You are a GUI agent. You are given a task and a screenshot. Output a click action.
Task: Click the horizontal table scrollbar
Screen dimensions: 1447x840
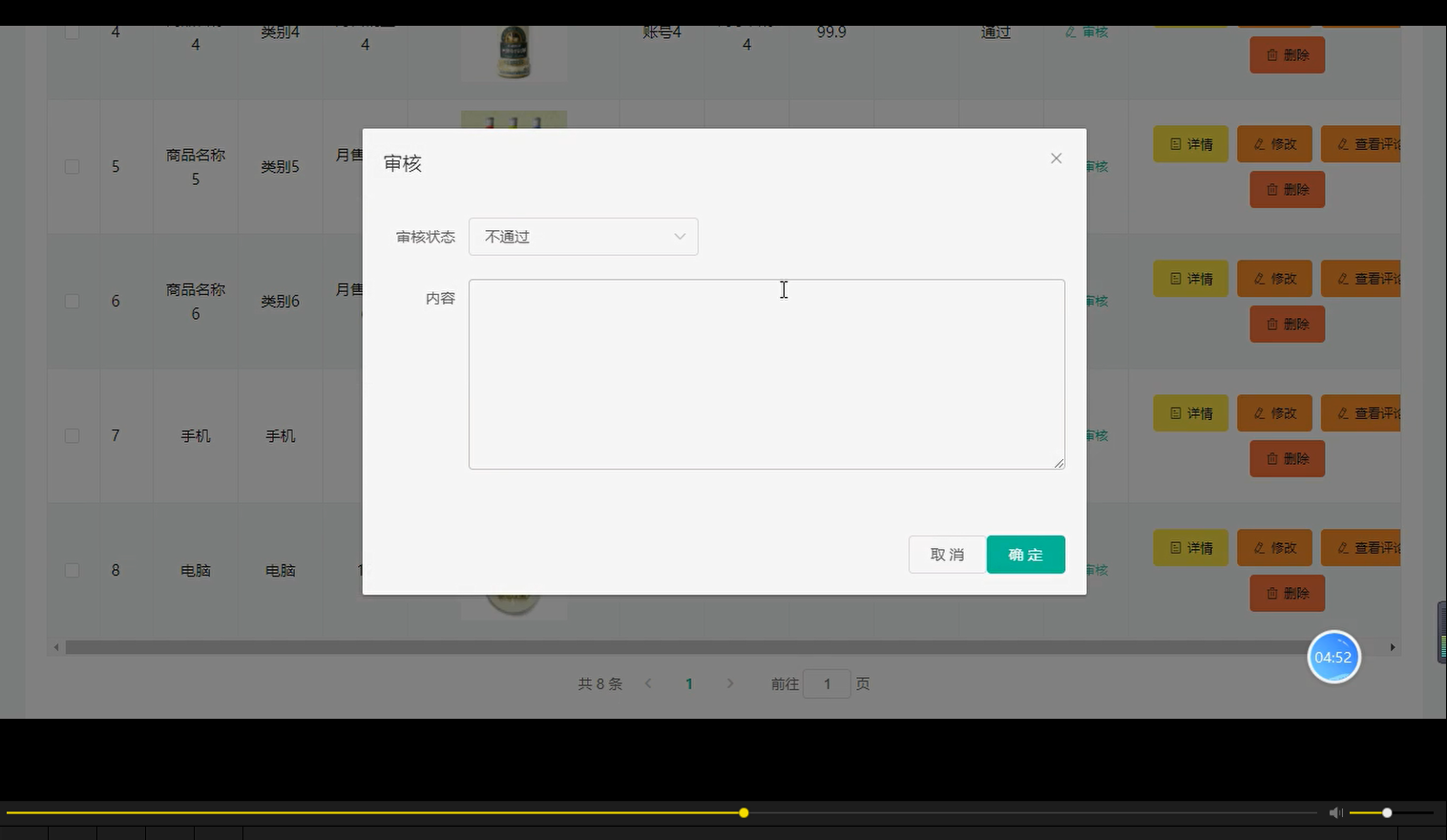coord(684,647)
